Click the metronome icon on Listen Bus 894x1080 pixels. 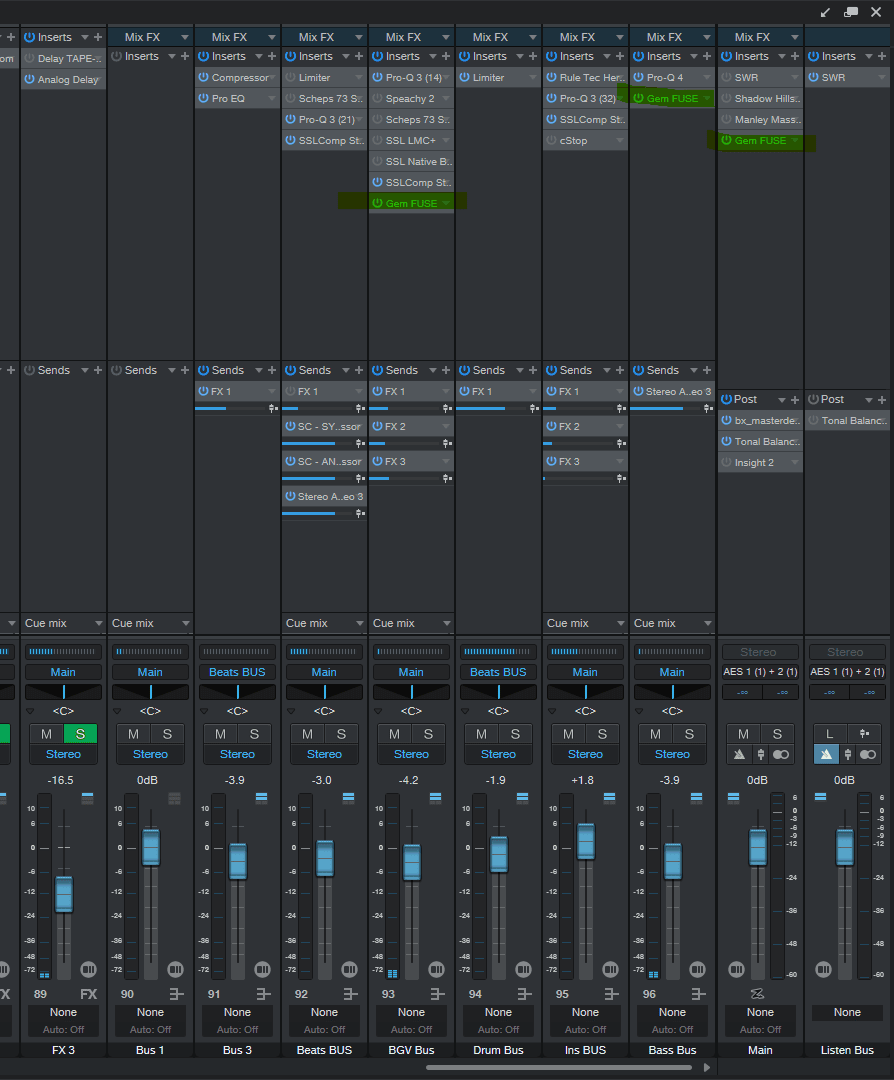(x=827, y=755)
